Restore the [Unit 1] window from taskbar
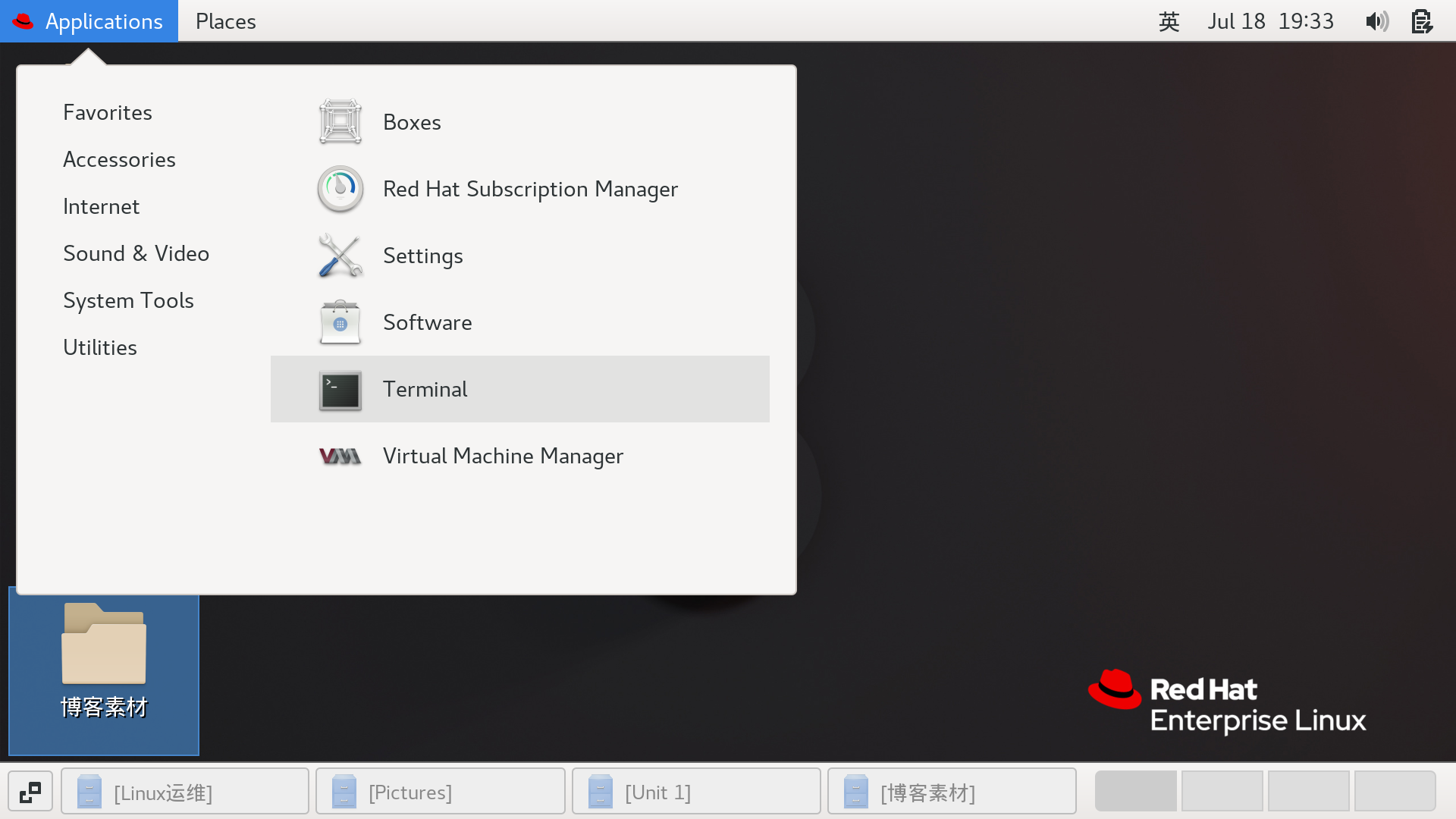Viewport: 1456px width, 819px height. [x=696, y=792]
